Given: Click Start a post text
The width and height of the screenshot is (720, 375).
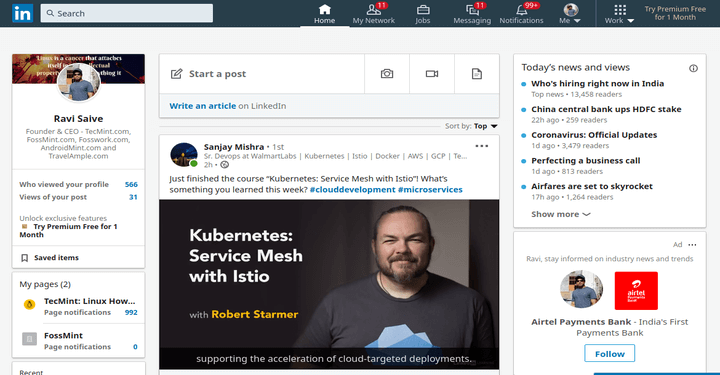Looking at the screenshot, I should coord(218,74).
